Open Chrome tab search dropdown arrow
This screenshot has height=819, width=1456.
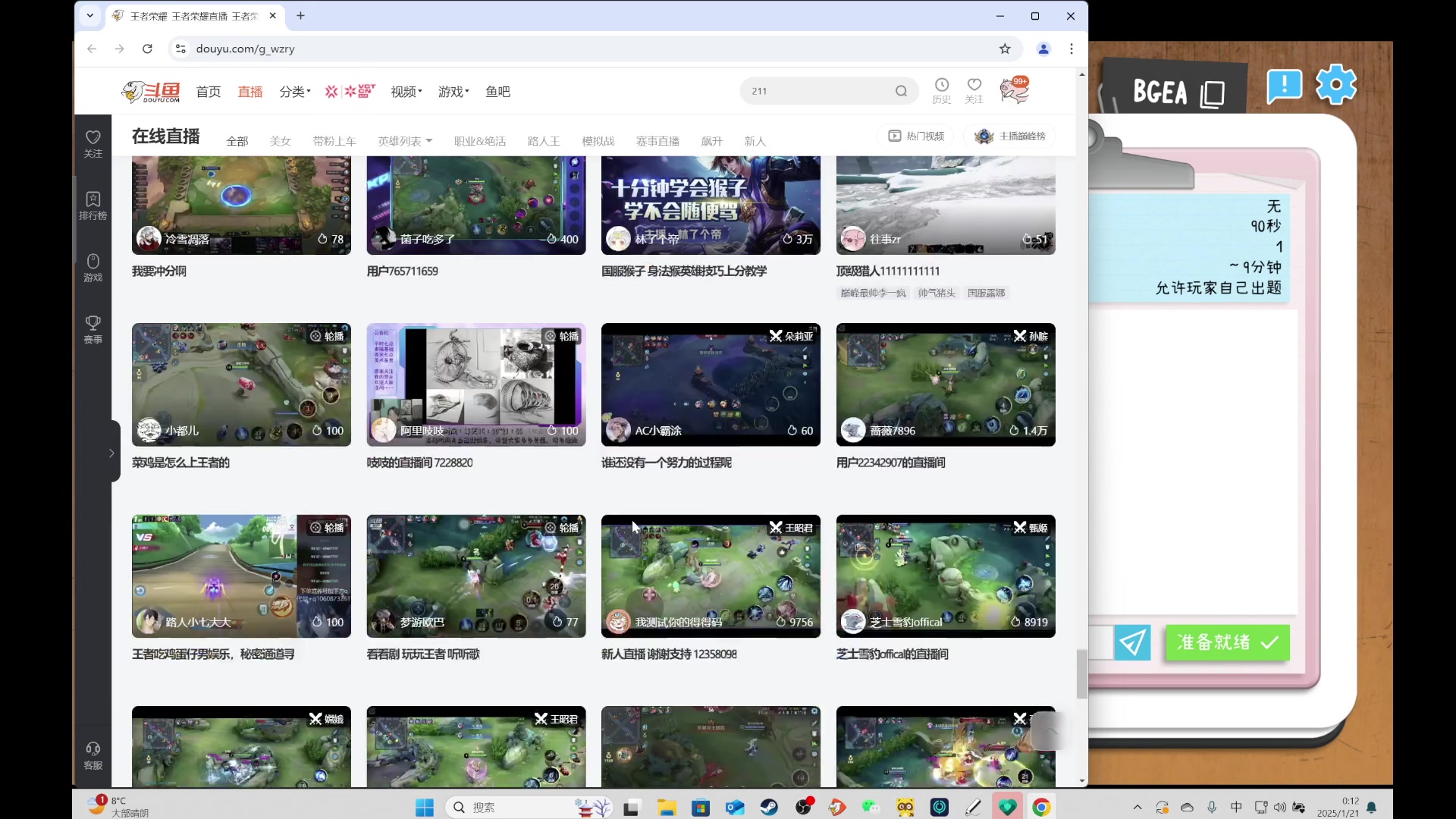coord(89,15)
